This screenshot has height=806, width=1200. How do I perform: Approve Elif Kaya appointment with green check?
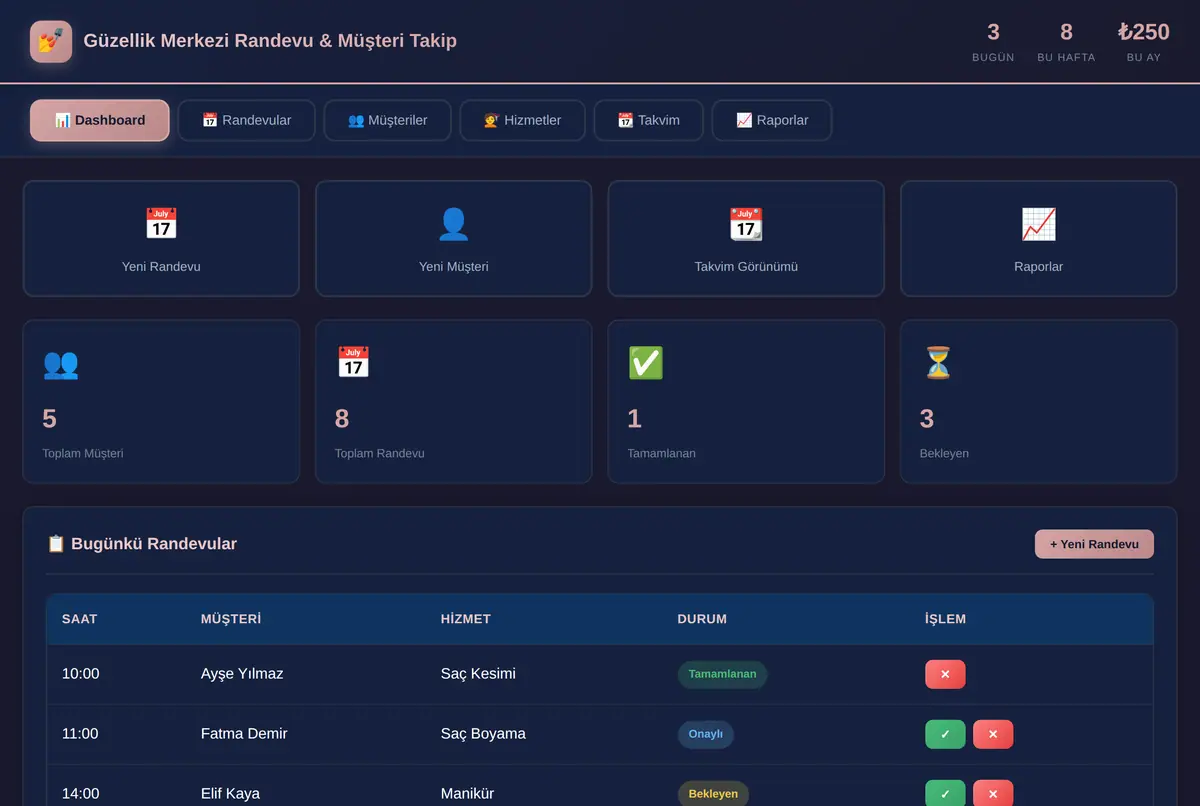(945, 794)
